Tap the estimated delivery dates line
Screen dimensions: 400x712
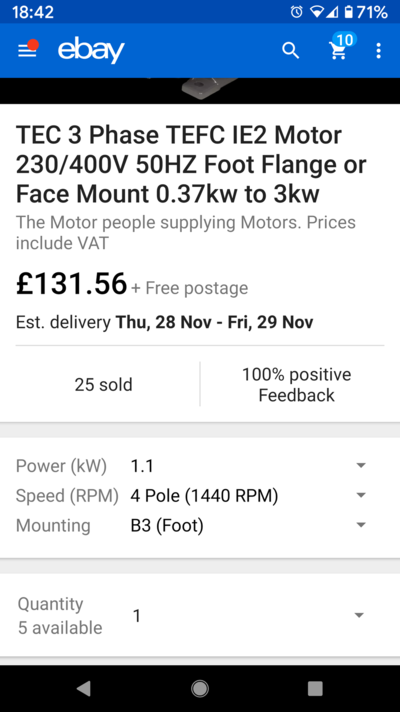[164, 322]
